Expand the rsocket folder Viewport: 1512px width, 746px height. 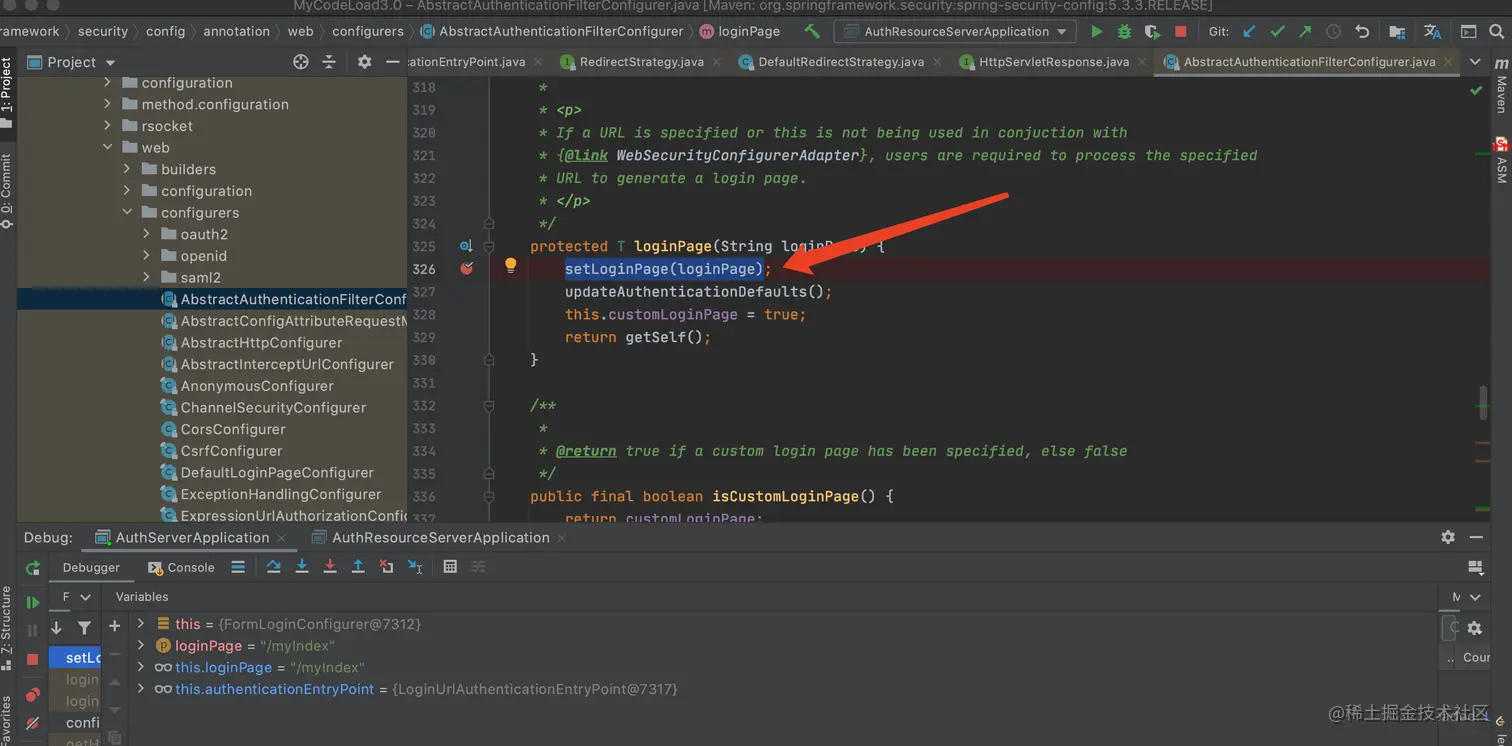click(x=107, y=126)
